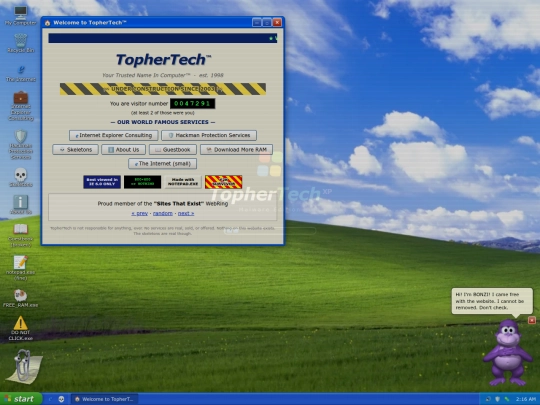
Task: Click the Best viewed in IE 6.0 ONLY badge
Action: coord(102,182)
